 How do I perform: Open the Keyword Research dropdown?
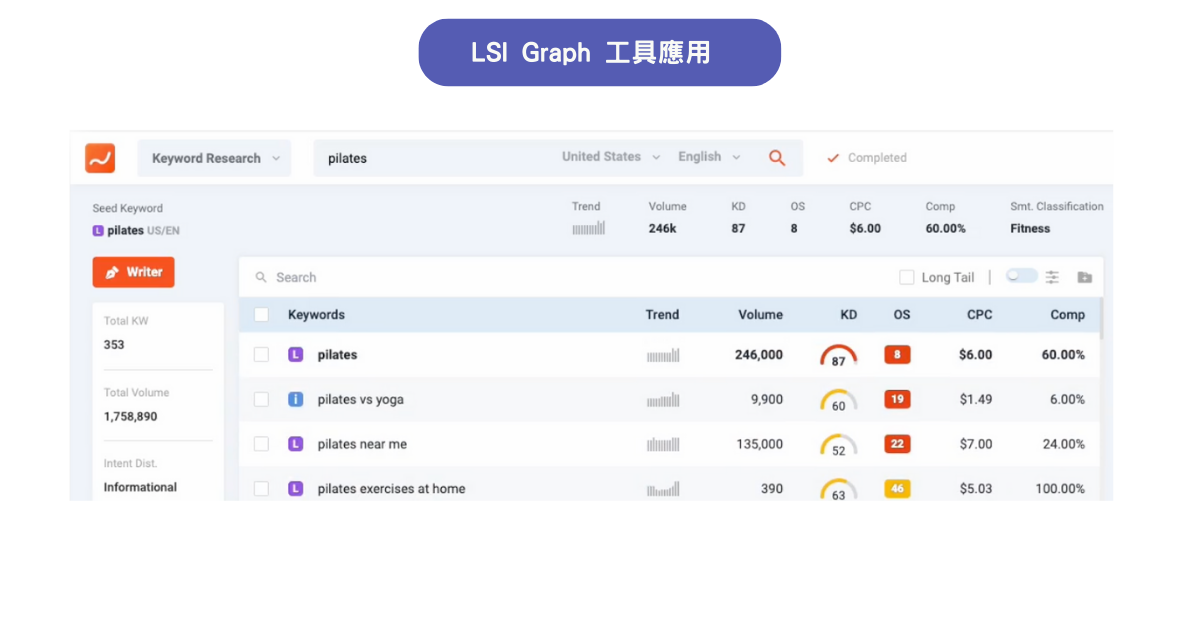tap(213, 158)
